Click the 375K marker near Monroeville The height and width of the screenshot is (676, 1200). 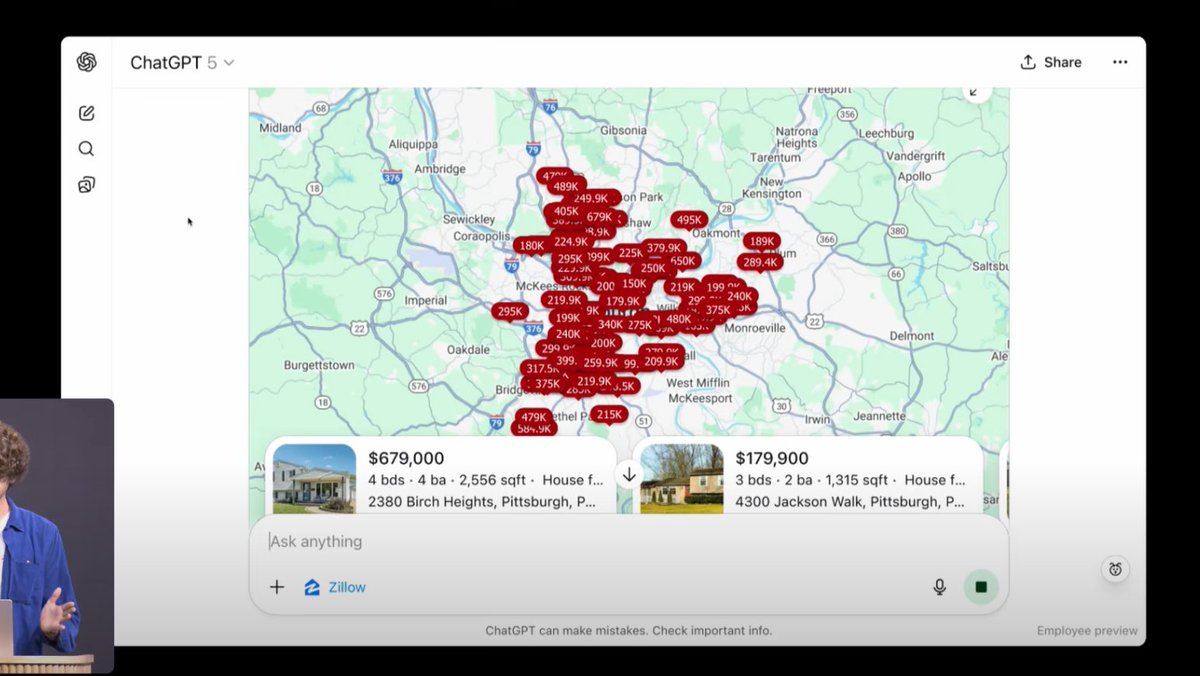(718, 311)
